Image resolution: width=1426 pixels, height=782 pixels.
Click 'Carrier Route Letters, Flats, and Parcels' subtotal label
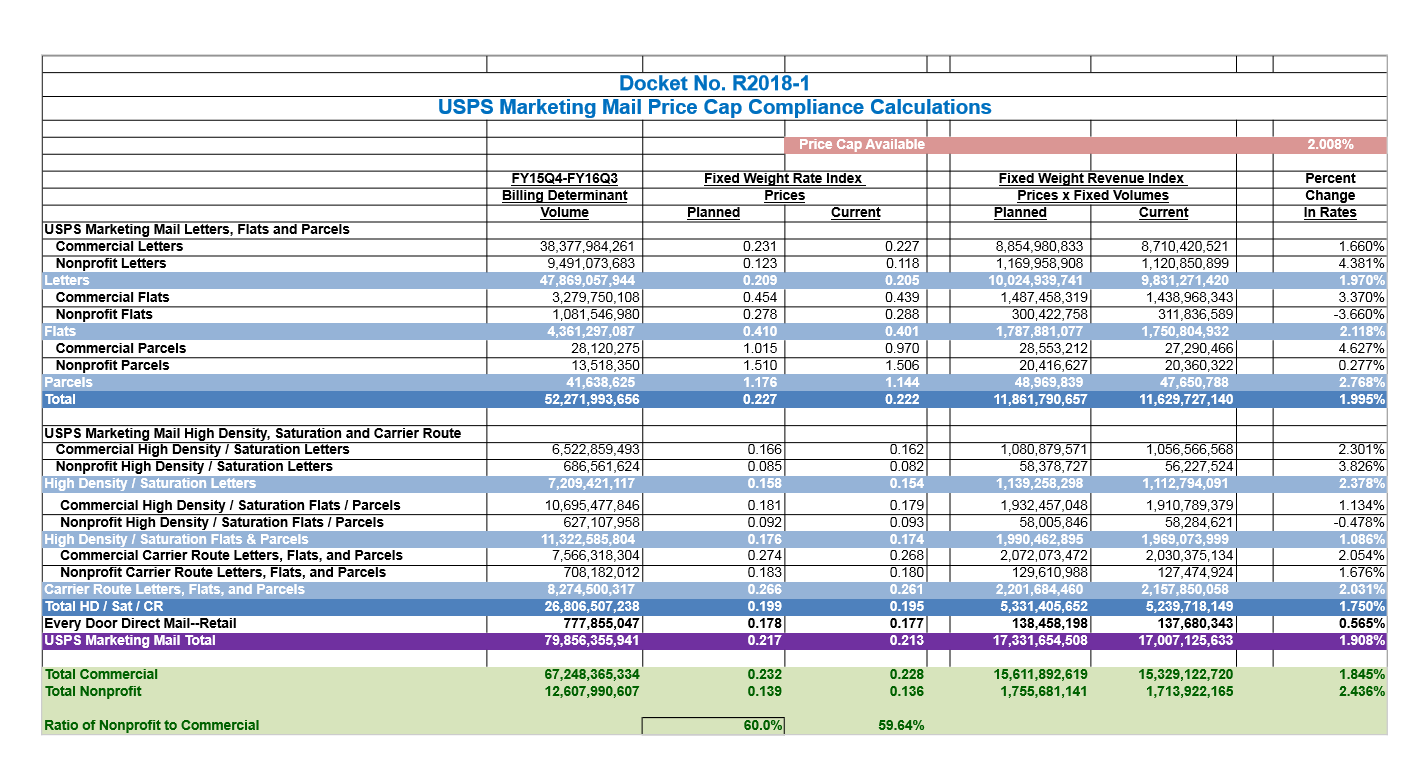(x=175, y=590)
